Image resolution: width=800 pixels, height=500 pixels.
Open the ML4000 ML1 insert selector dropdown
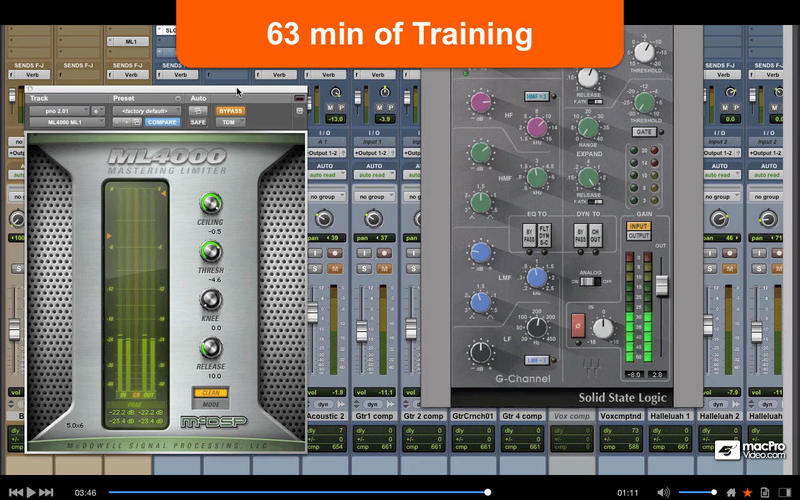pos(67,122)
